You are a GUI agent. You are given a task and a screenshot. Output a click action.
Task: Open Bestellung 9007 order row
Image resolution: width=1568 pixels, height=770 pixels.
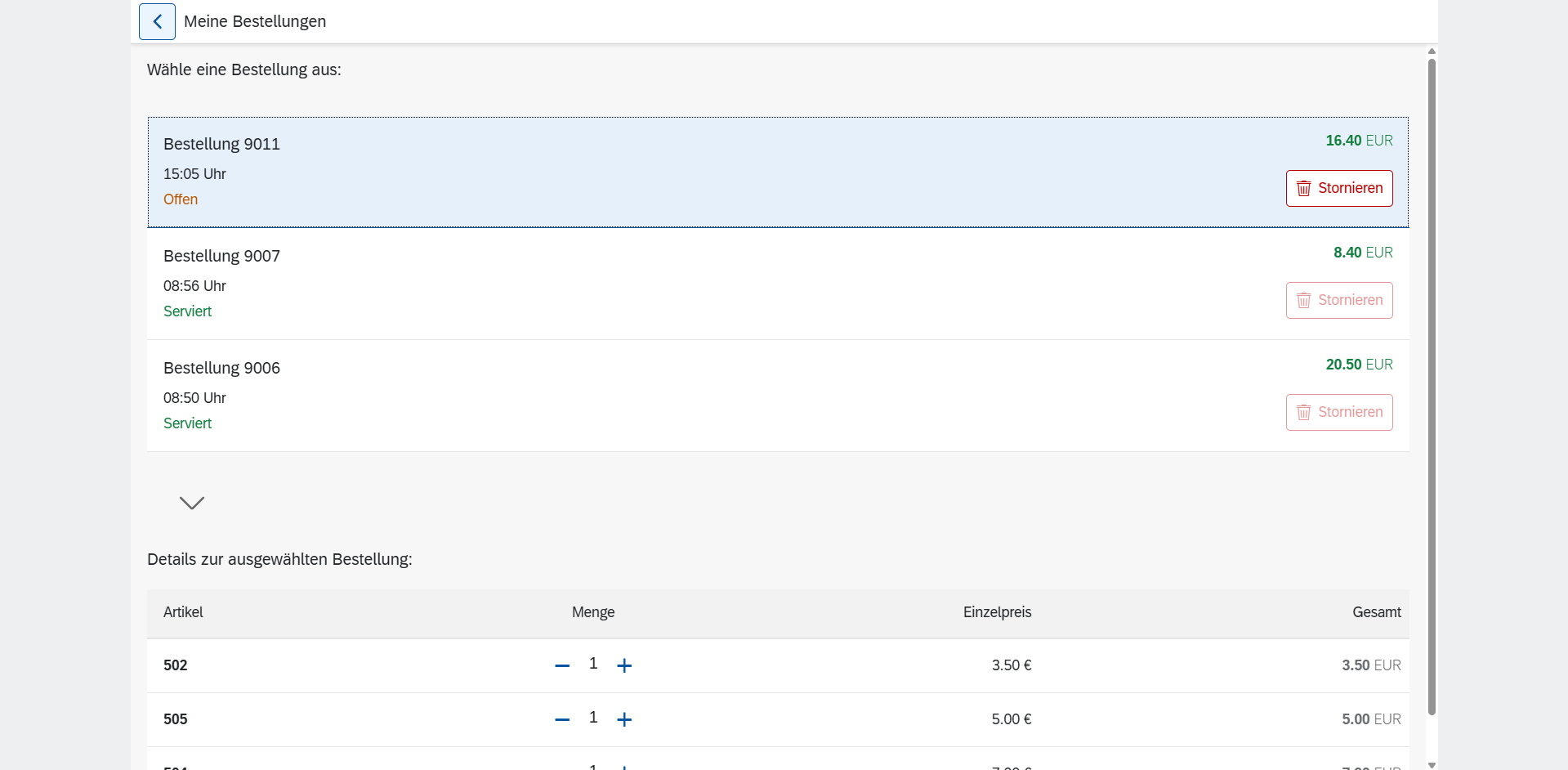654,284
